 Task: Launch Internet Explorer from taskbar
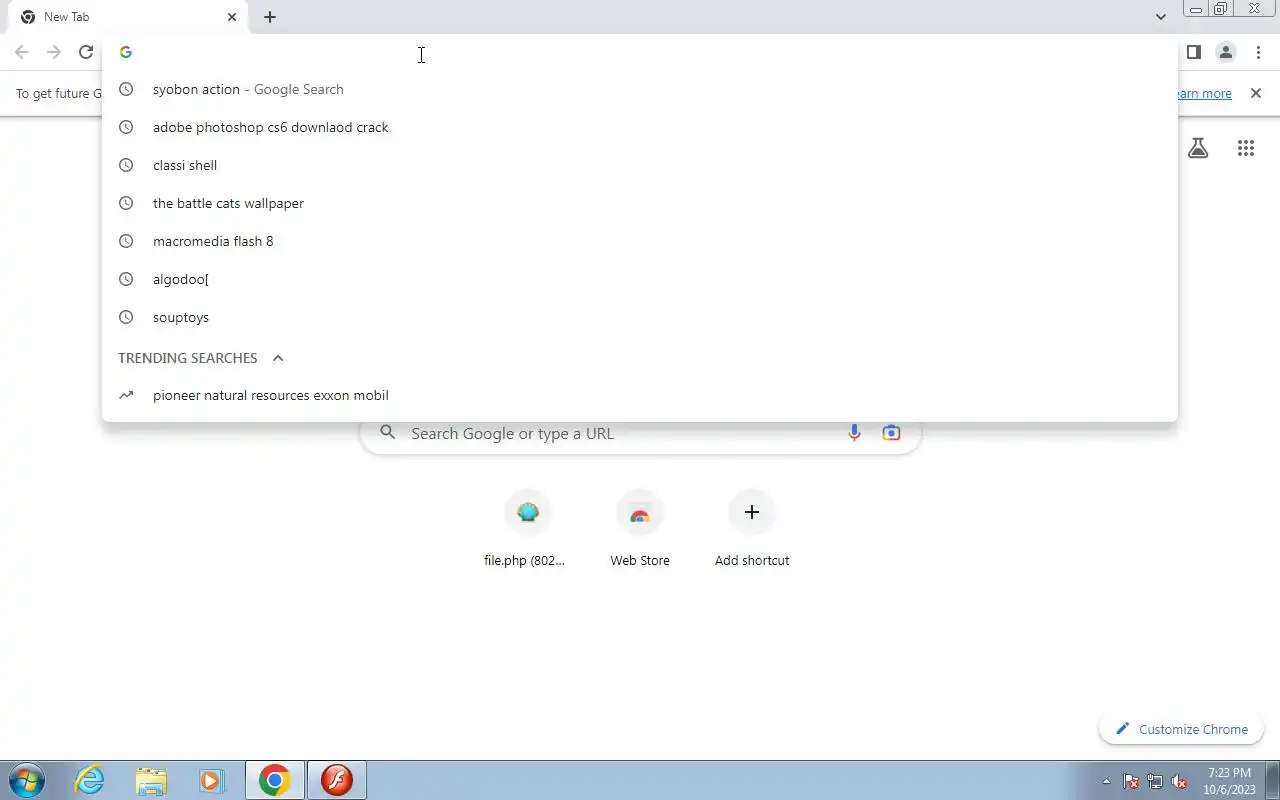[90, 780]
